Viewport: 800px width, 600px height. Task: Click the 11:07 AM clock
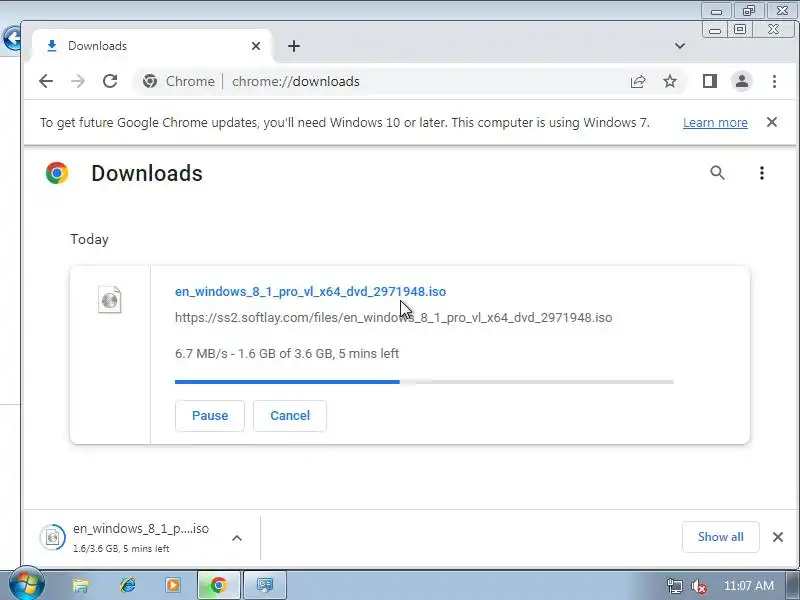(748, 585)
